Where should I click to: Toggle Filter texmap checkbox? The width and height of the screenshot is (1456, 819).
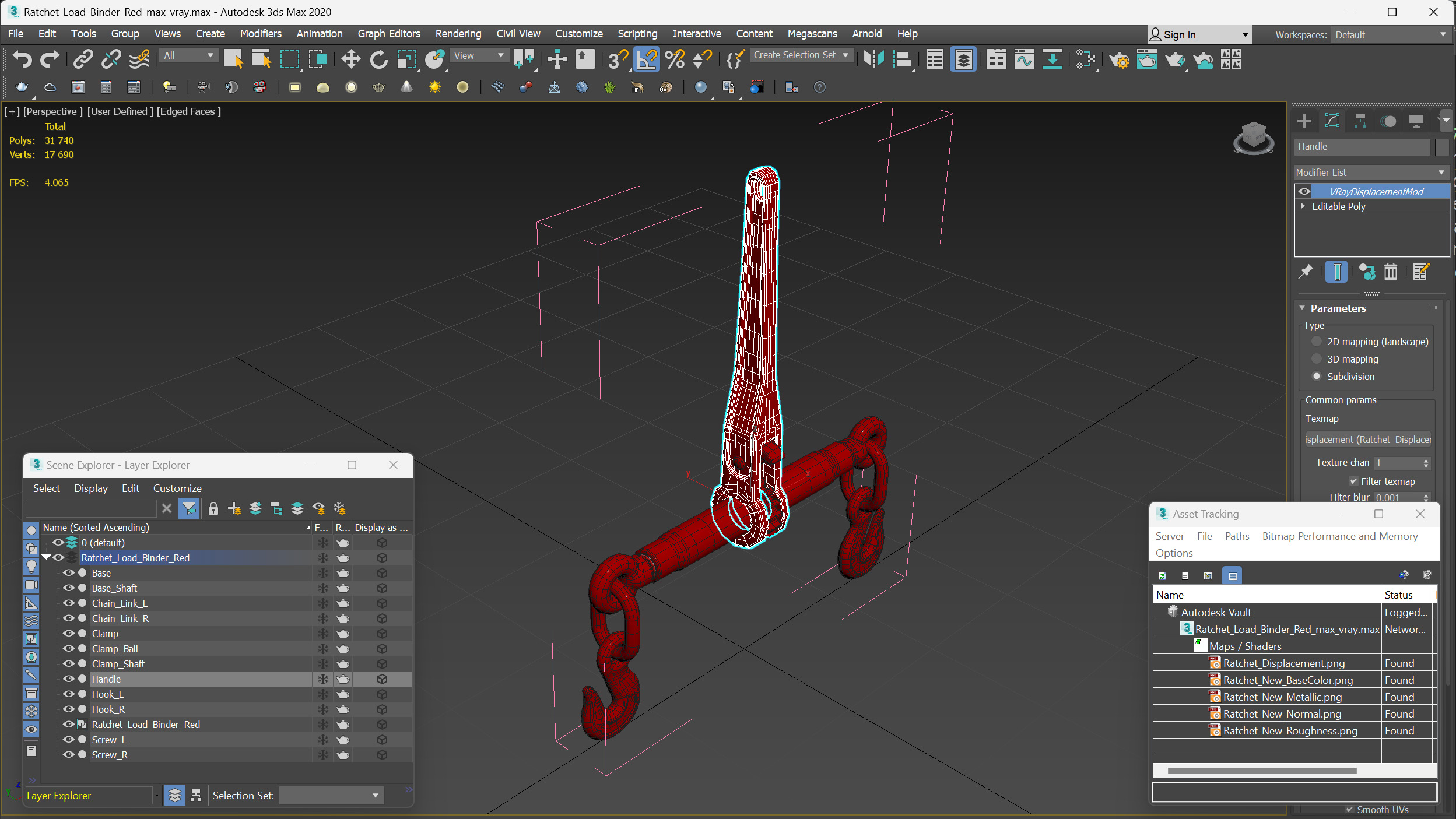point(1354,481)
